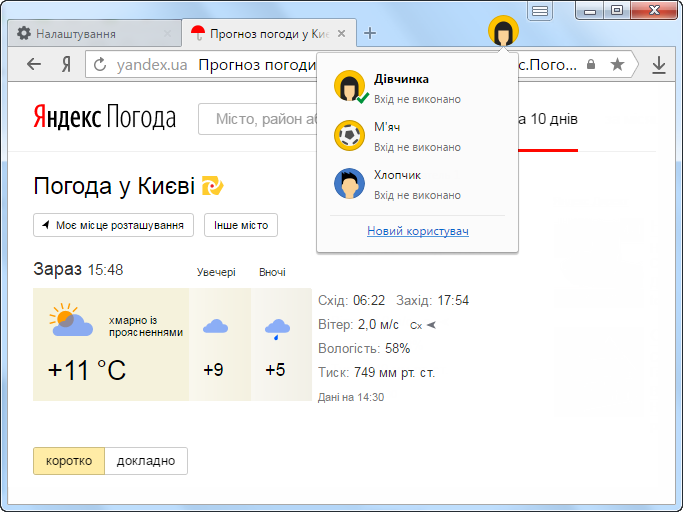Click yellow icon beside Погода у Києві
Screen dimensions: 683x512
212,186
